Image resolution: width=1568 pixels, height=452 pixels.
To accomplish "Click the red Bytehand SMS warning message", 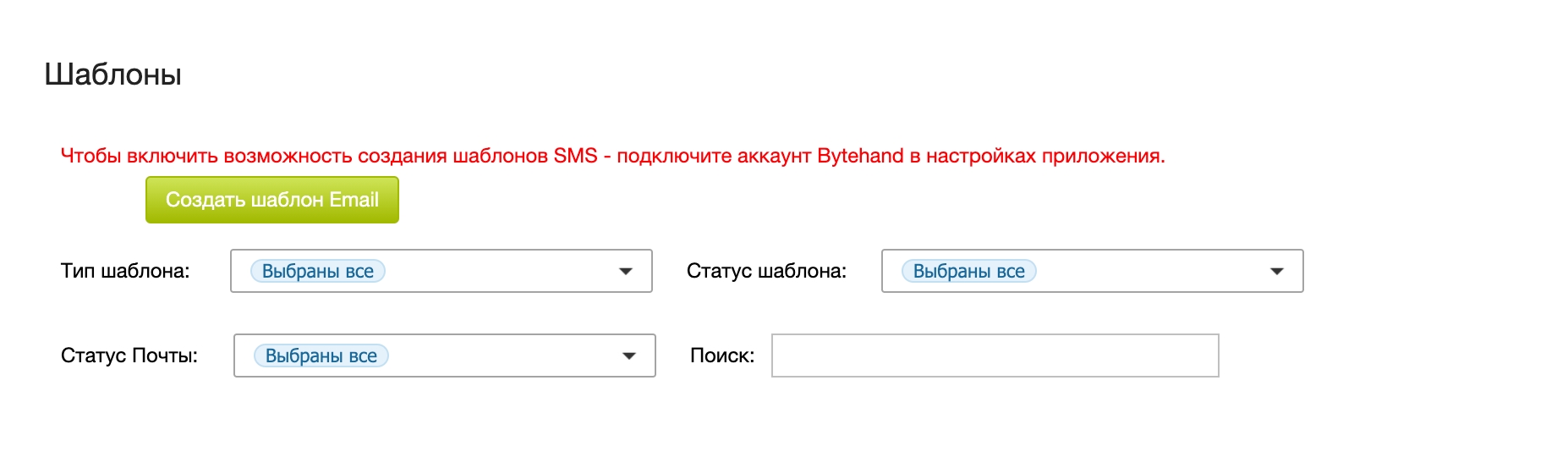I will click(x=612, y=156).
